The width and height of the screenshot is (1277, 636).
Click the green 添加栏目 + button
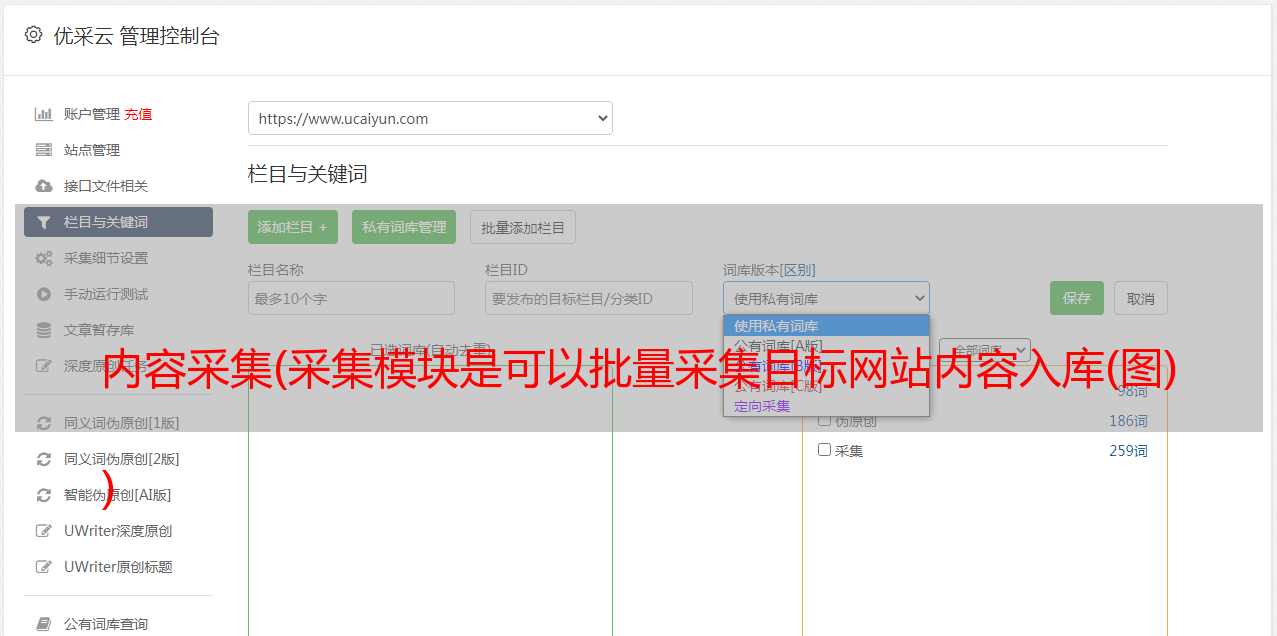tap(293, 227)
